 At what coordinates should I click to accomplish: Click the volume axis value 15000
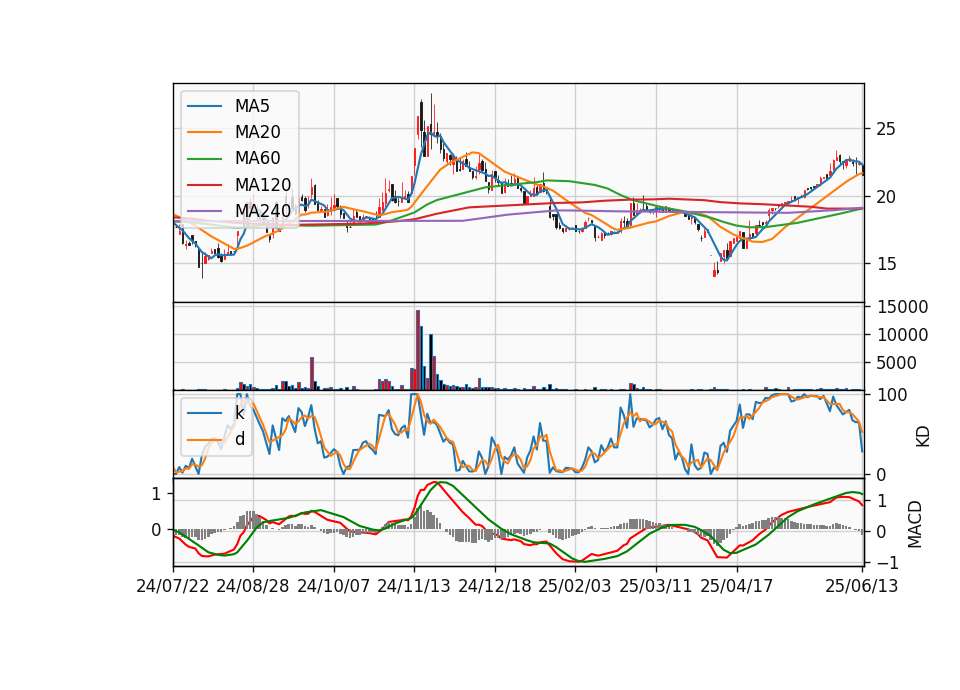point(902,307)
